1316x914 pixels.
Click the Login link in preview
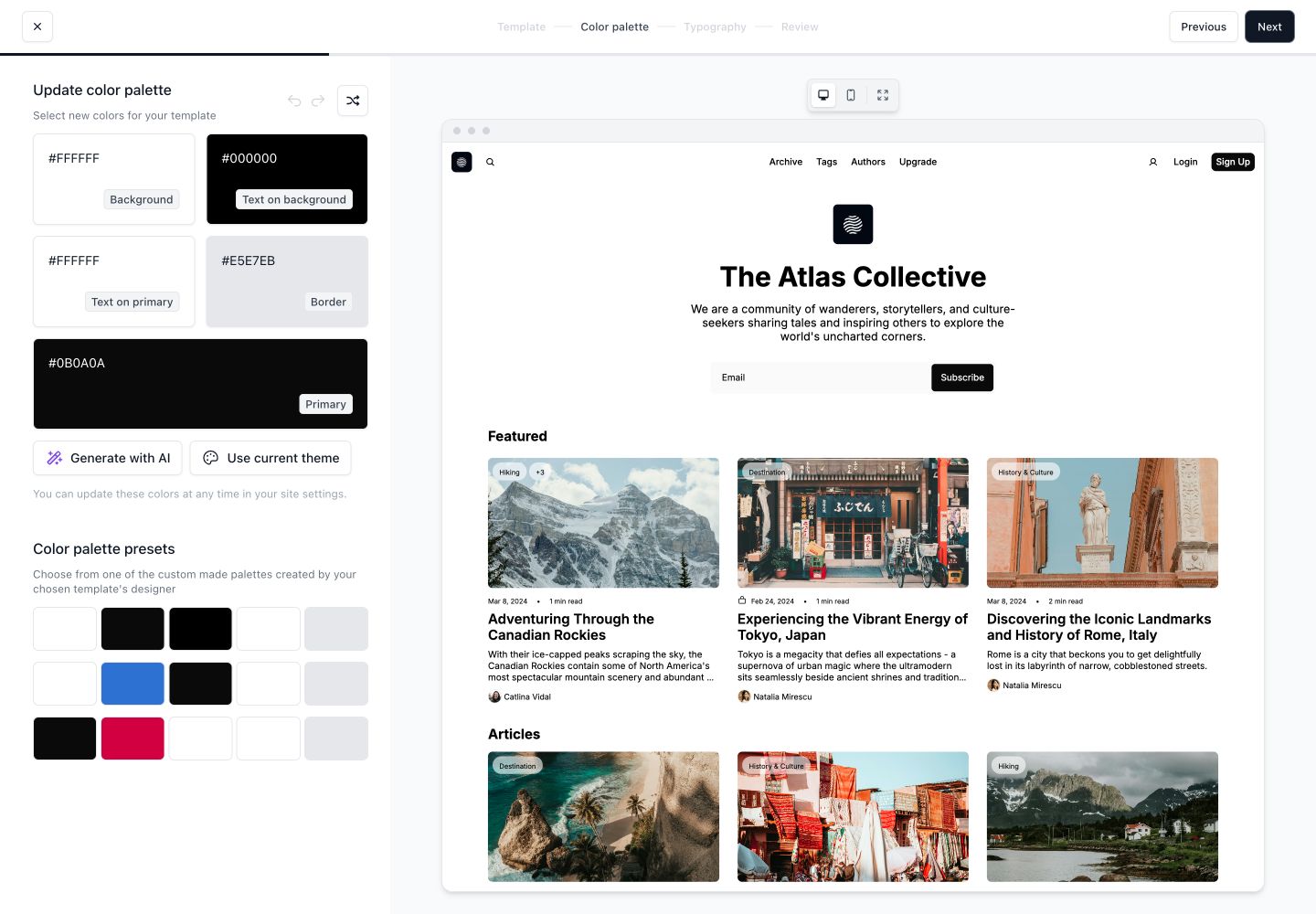tap(1185, 162)
